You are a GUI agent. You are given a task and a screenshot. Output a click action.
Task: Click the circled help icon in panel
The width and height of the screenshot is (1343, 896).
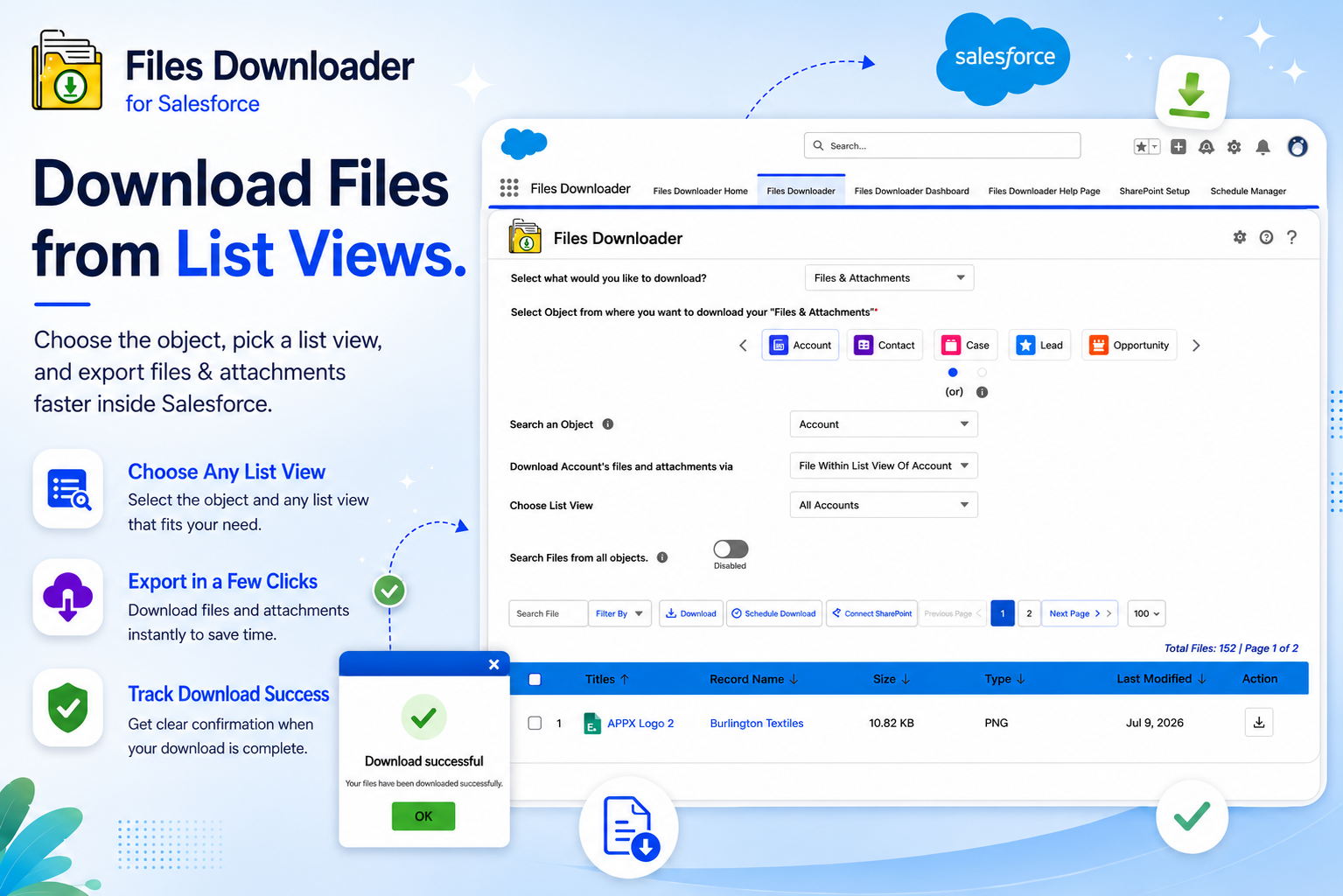point(1266,237)
